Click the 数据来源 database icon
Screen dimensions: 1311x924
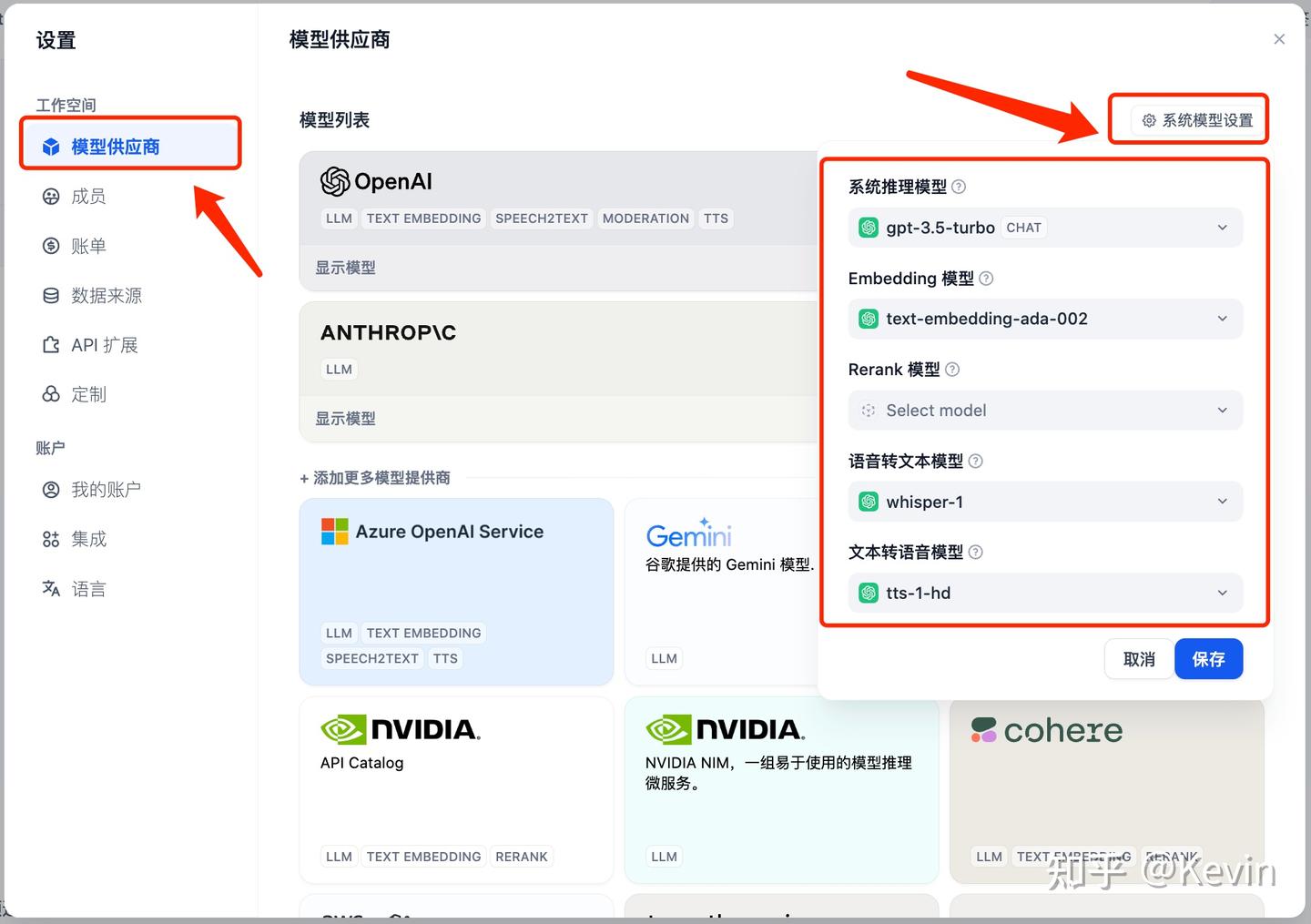click(x=51, y=295)
